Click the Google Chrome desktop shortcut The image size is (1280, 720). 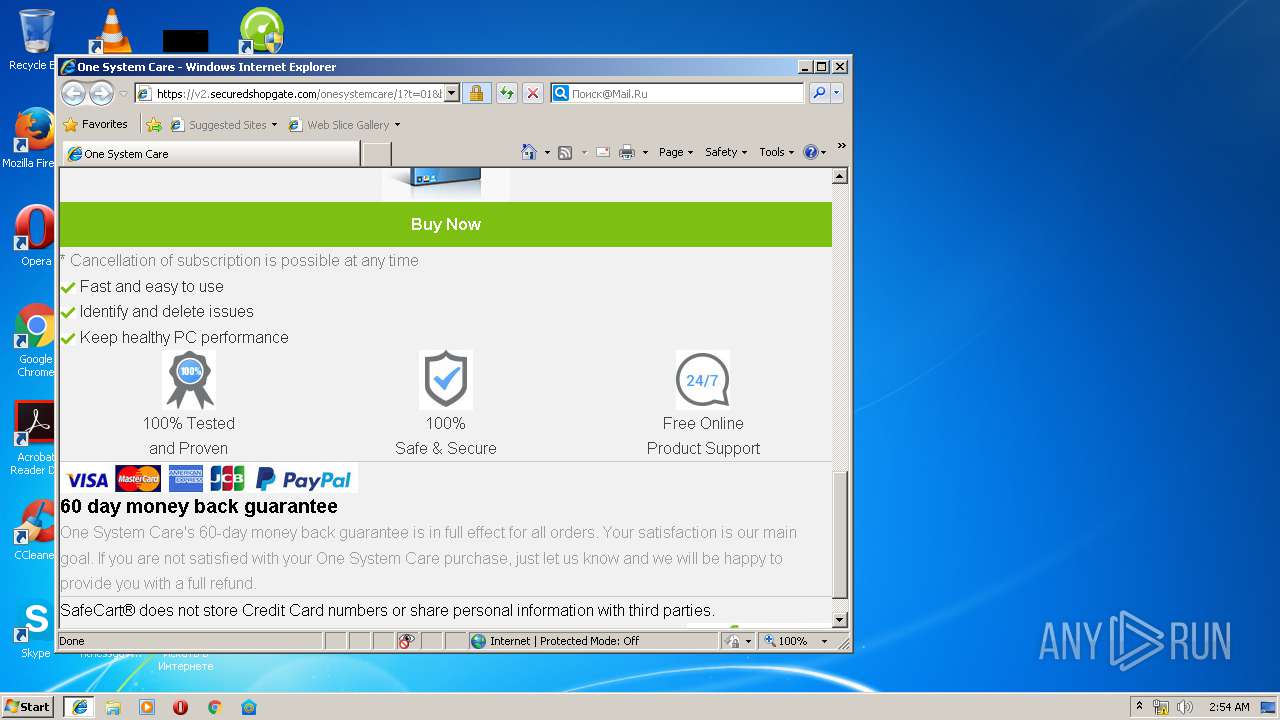tap(35, 341)
